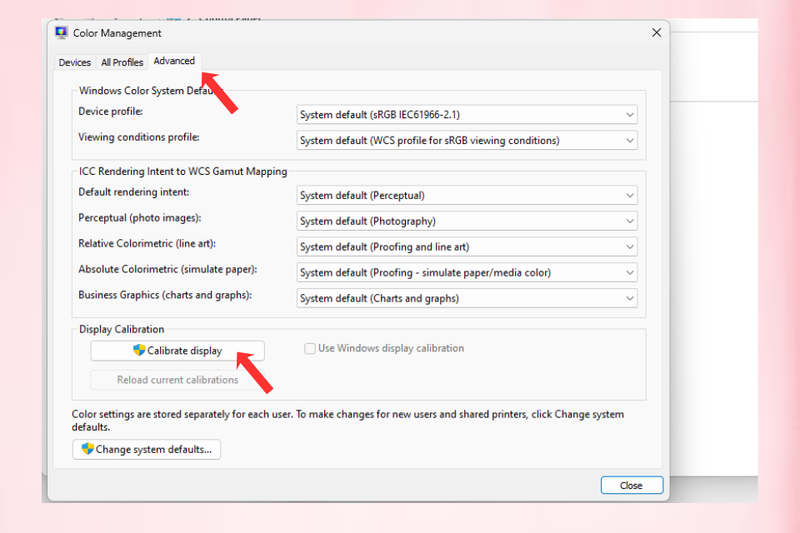The height and width of the screenshot is (533, 800).
Task: Click the 'Device profile:' label
Action: pyautogui.click(x=111, y=111)
